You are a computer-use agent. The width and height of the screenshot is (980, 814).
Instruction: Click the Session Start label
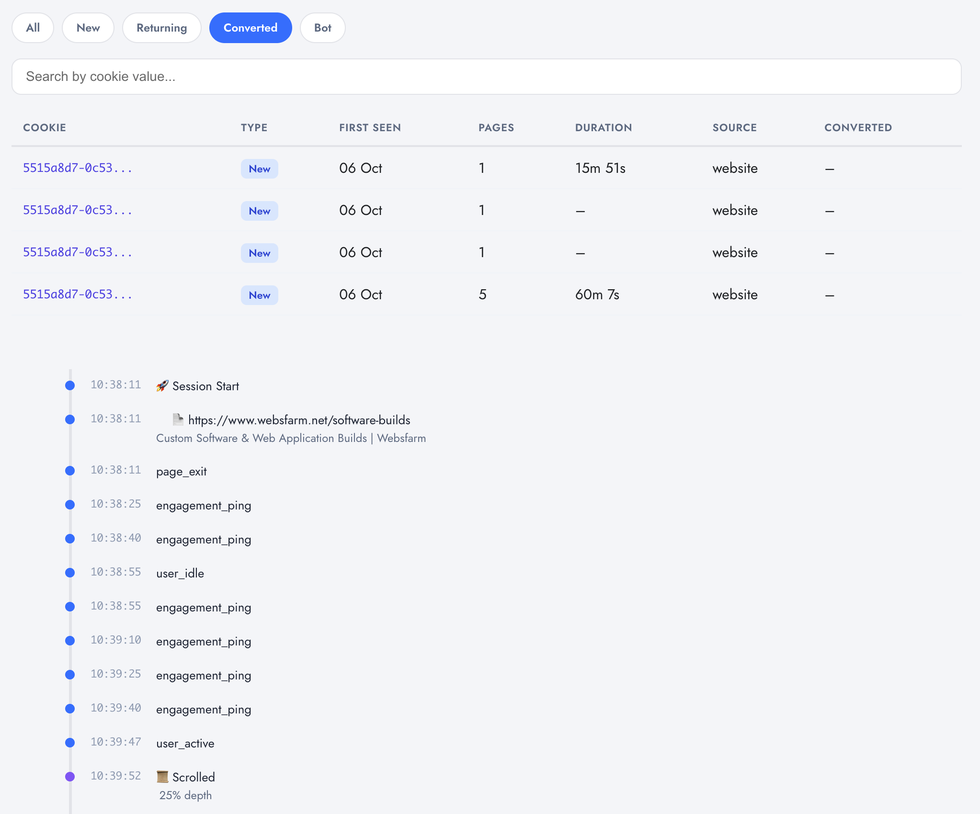(206, 386)
